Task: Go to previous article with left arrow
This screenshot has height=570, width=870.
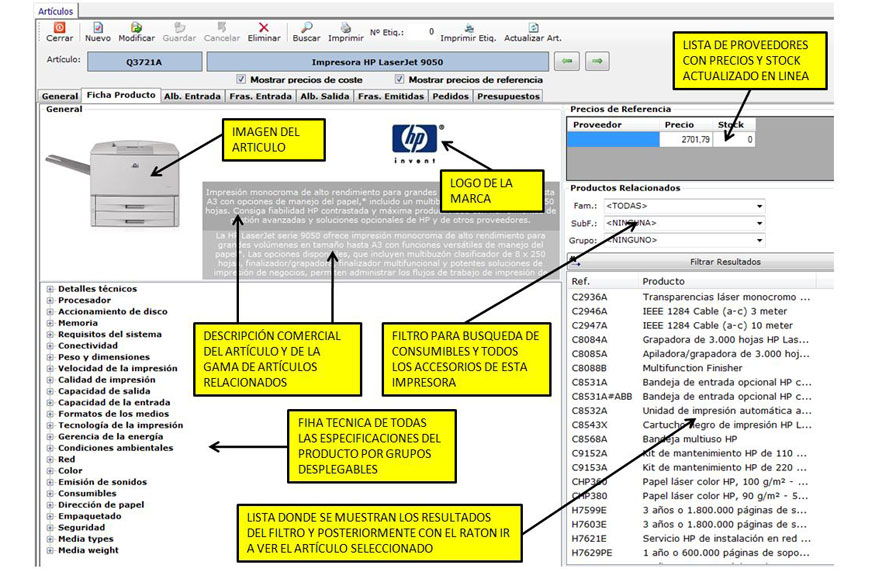Action: 567,62
